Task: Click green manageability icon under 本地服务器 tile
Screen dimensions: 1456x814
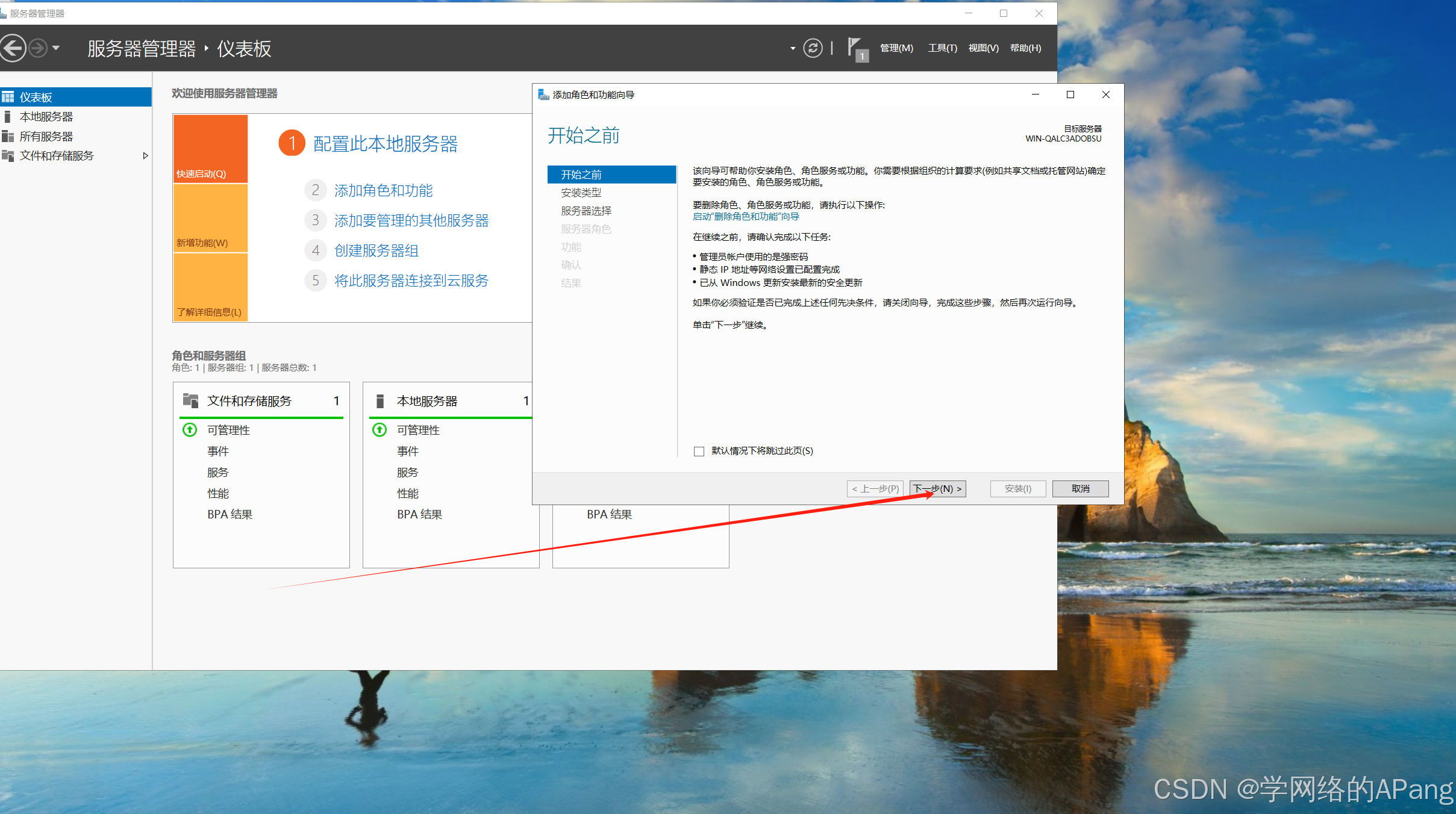Action: point(380,430)
